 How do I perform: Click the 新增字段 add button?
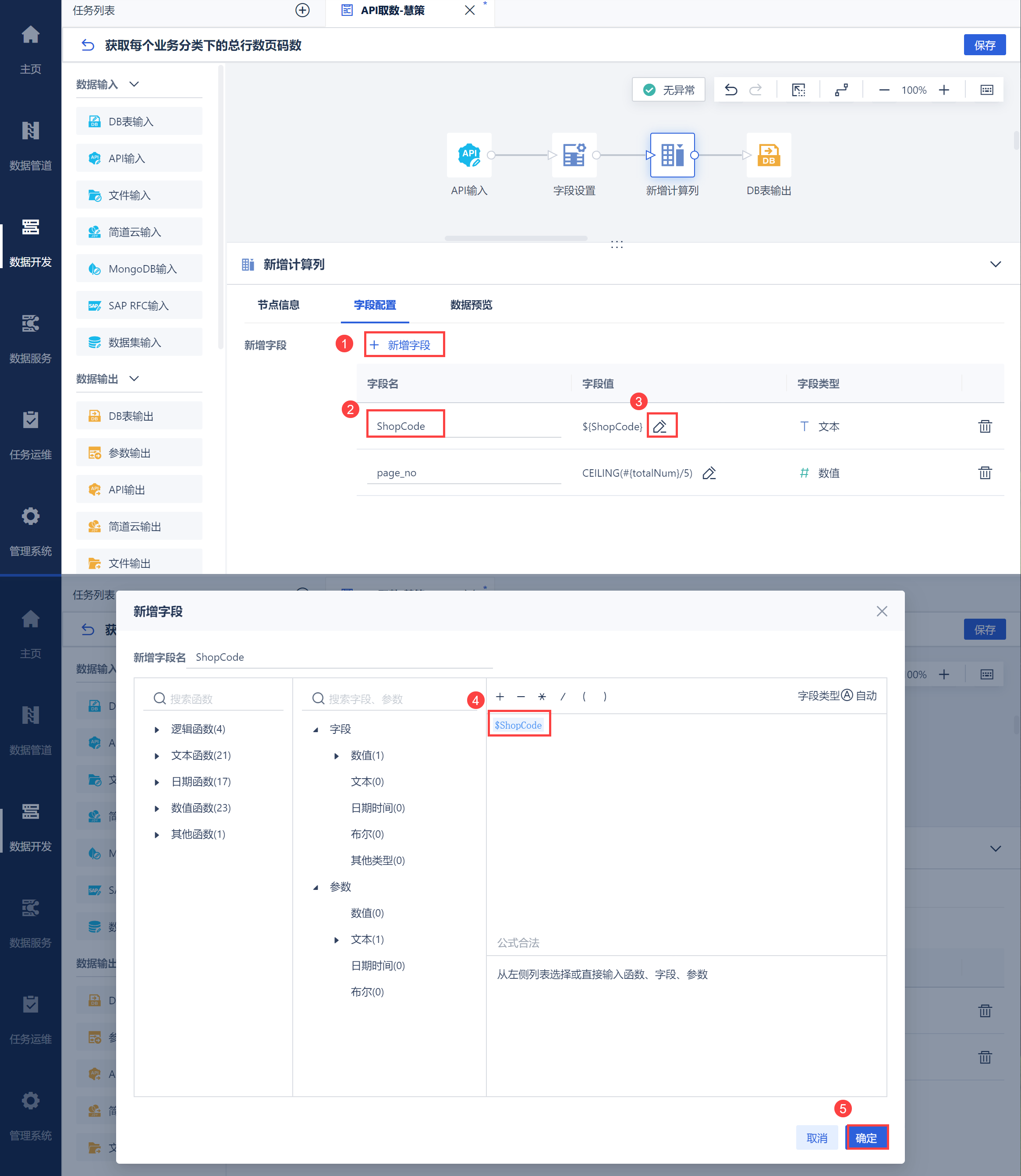tap(404, 345)
